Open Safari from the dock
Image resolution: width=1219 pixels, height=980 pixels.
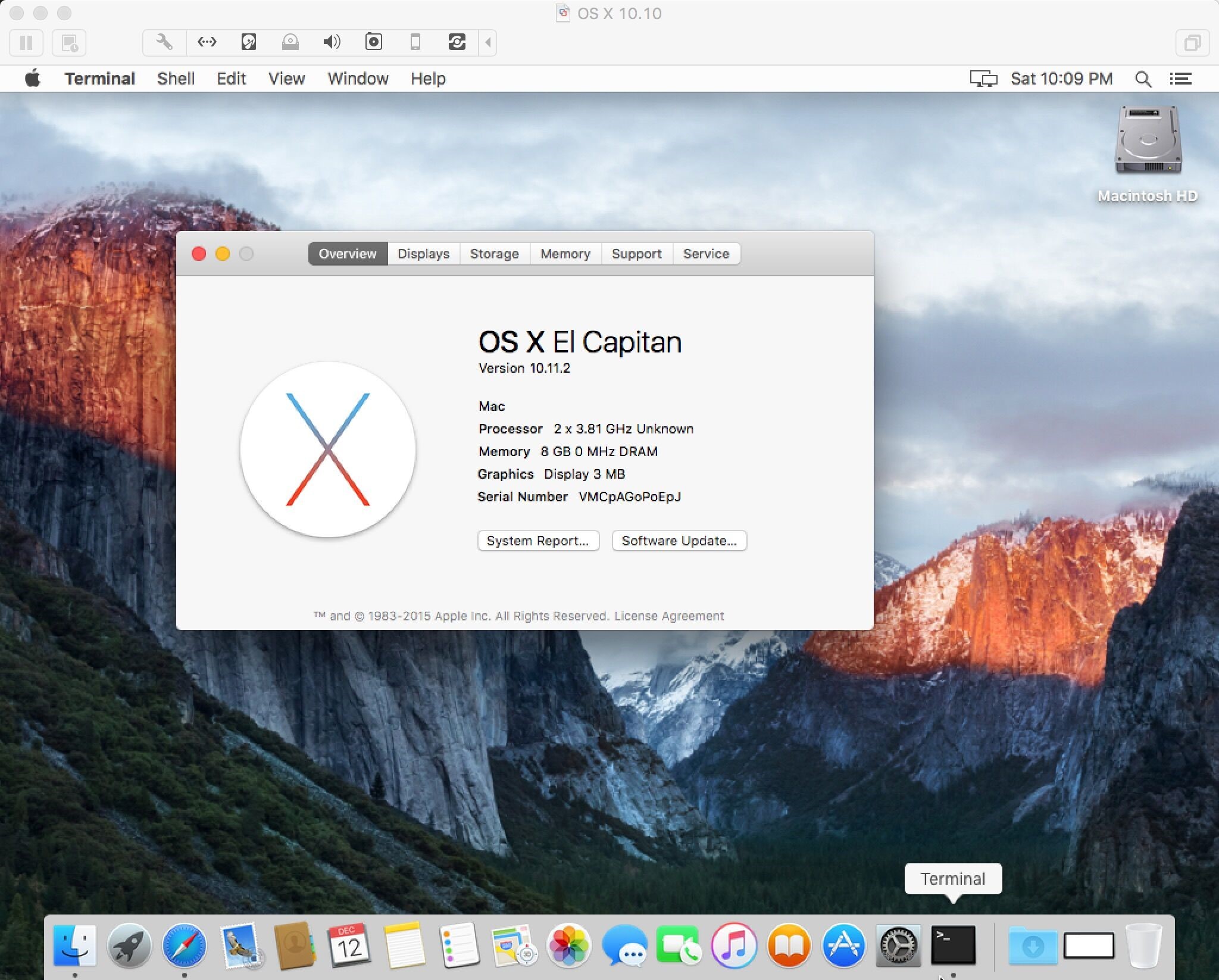click(x=185, y=945)
